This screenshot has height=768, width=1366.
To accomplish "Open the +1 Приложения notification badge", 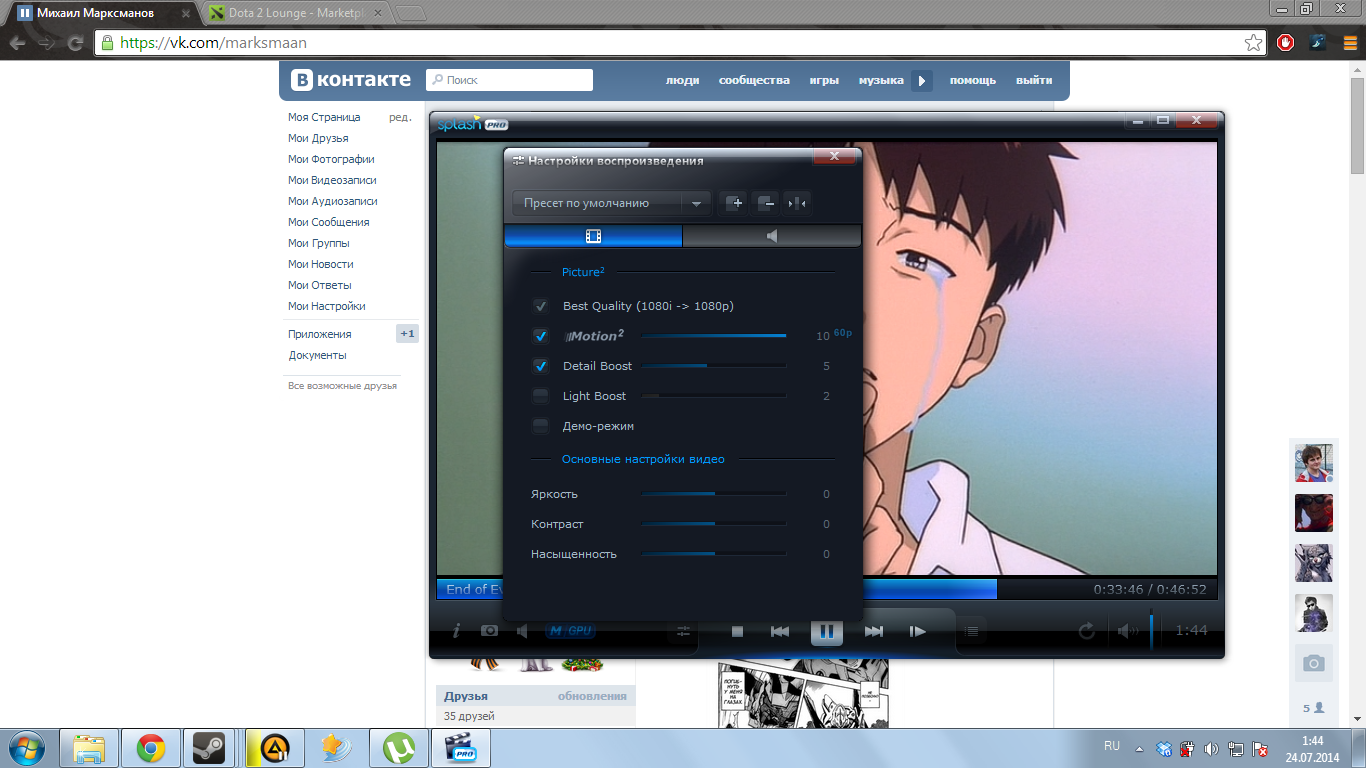I will 407,334.
